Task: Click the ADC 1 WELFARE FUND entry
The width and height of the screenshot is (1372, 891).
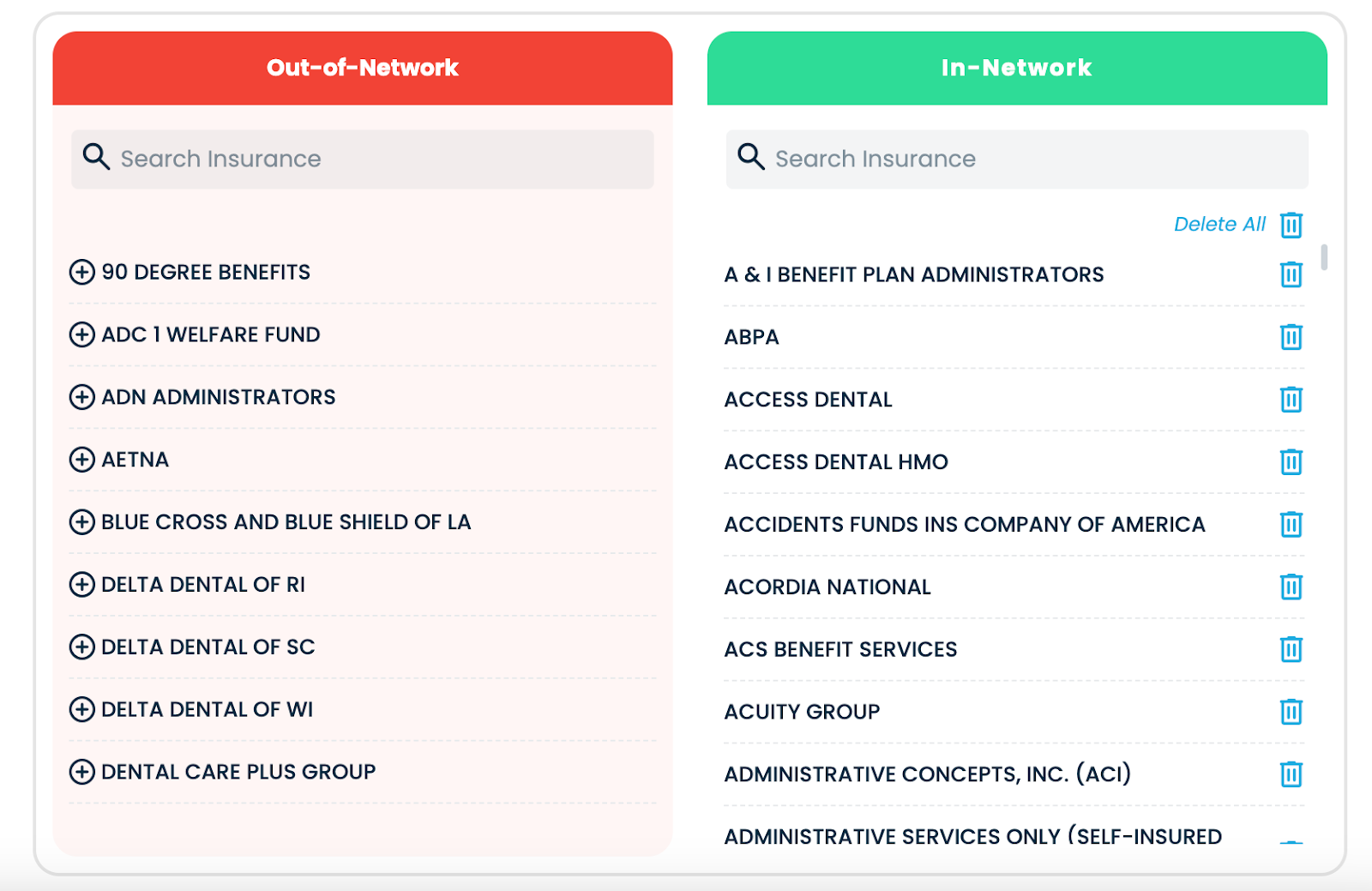Action: coord(210,334)
